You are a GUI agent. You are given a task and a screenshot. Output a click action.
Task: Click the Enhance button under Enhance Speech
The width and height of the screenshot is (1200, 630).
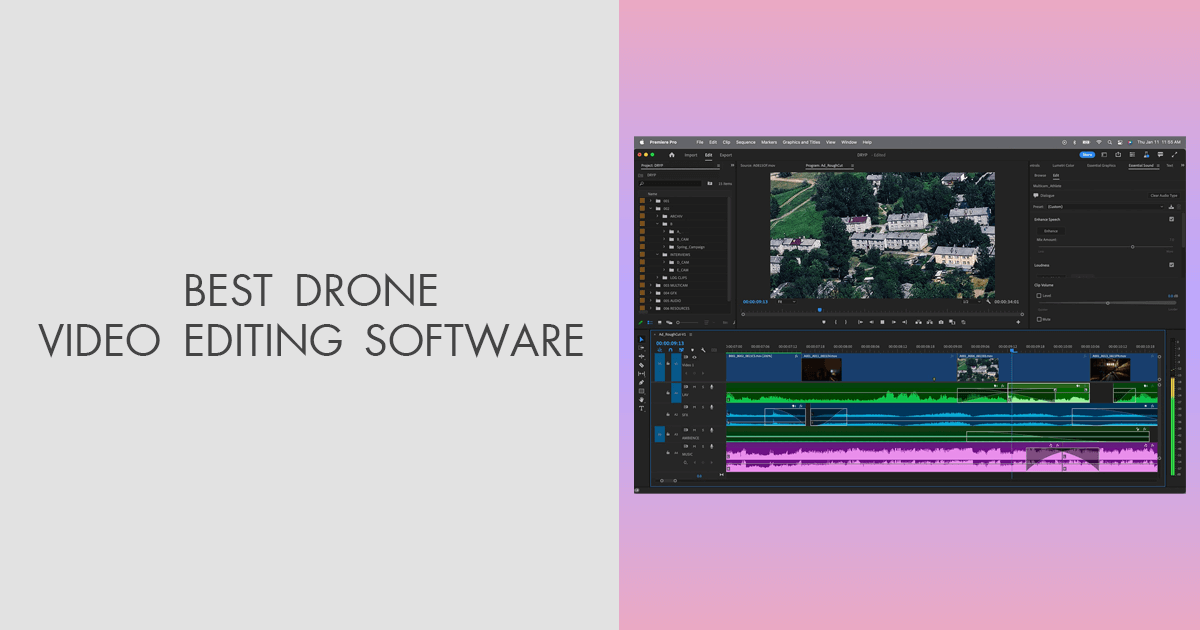1050,231
